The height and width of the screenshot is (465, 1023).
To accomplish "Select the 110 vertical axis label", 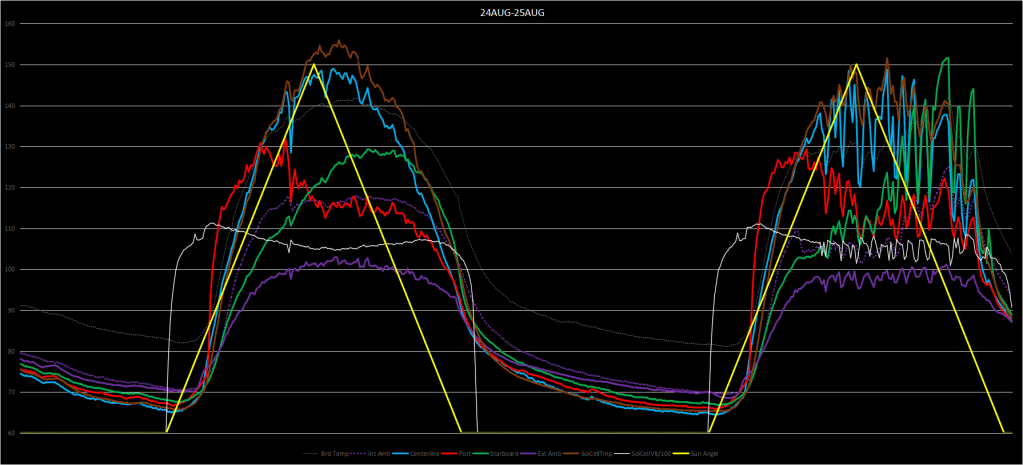I will pos(10,228).
